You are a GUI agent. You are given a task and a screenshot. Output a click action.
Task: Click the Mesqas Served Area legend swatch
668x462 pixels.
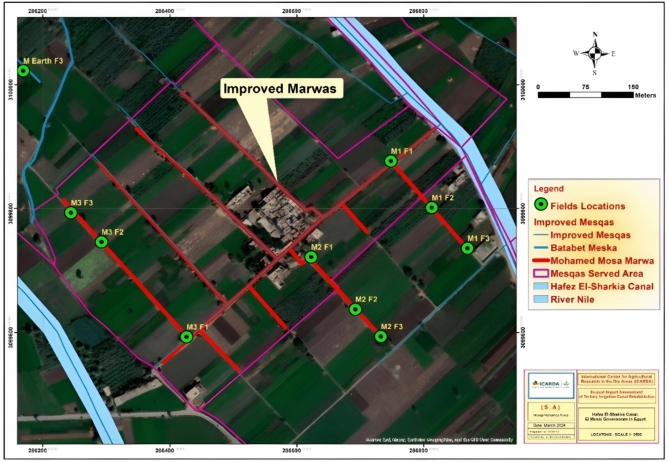click(541, 273)
